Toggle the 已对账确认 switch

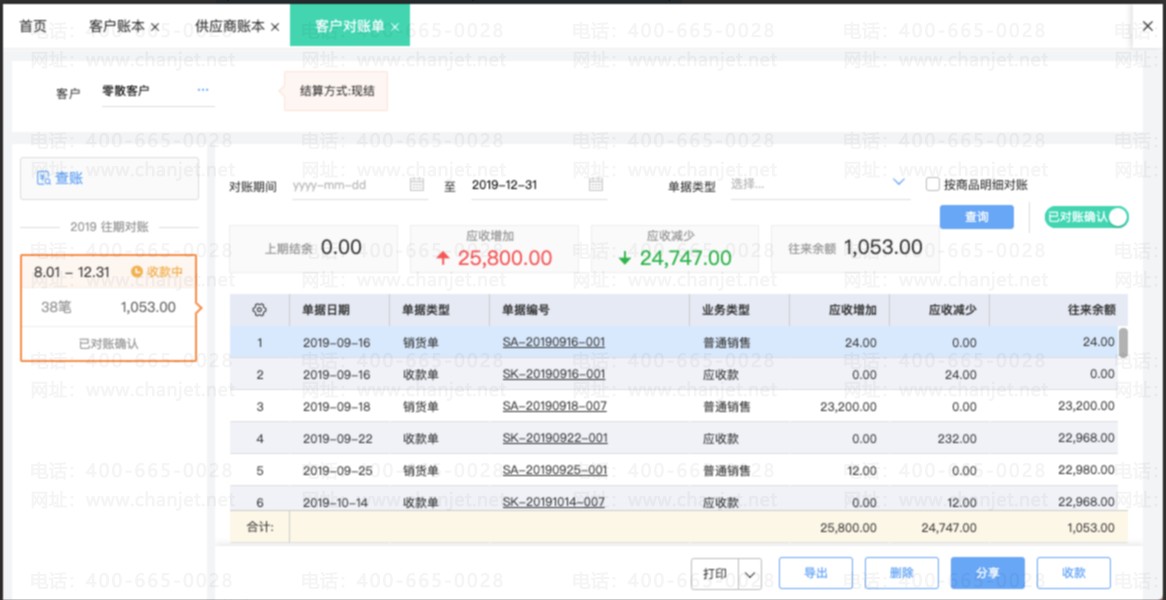coord(1086,217)
